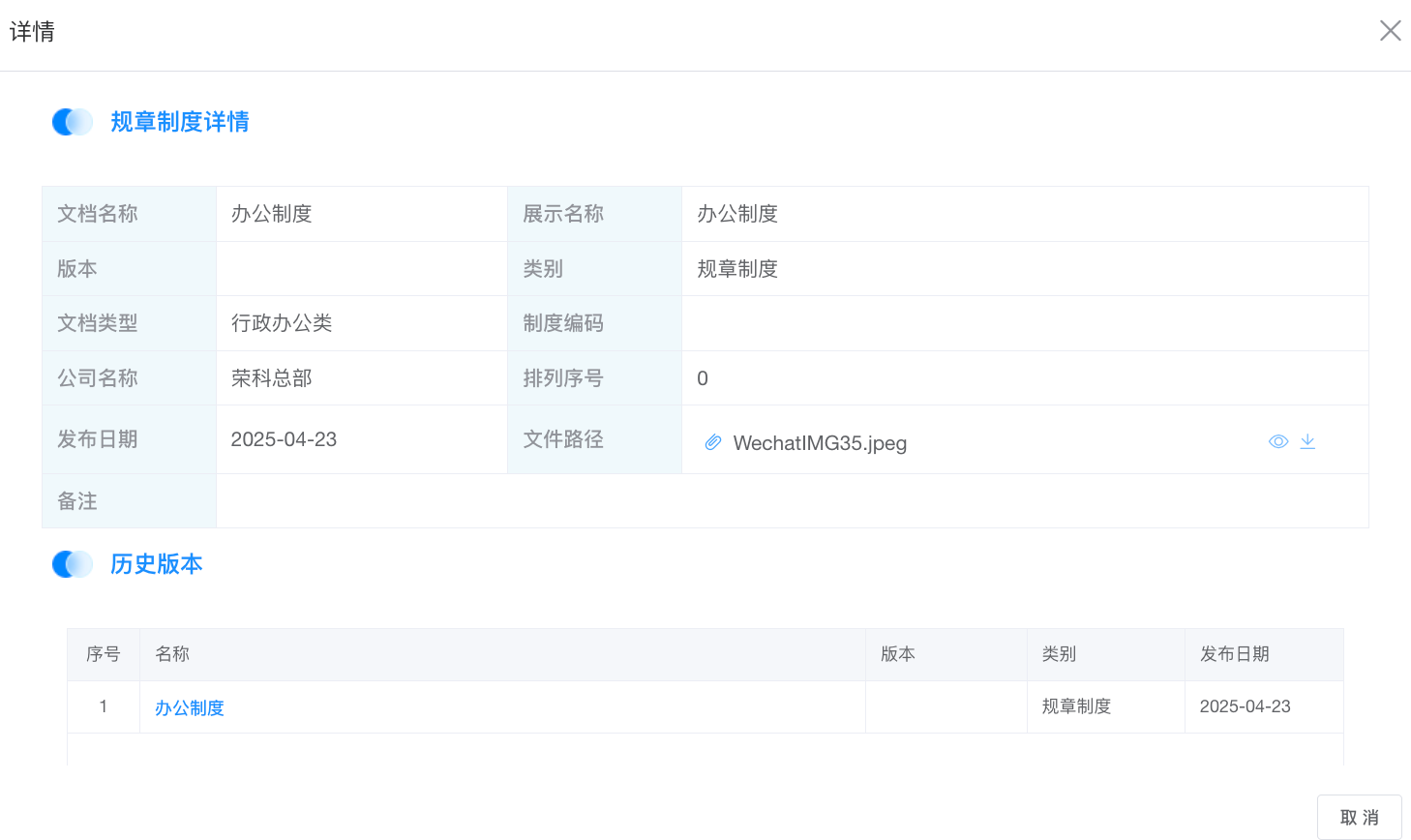
Task: Click the blue icon beside 历史版本
Action: 73,564
